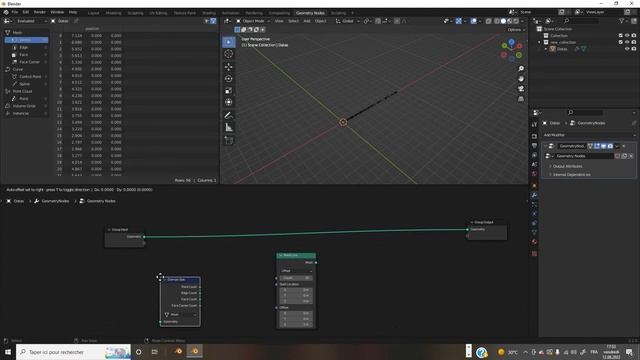Viewport: 640px width, 360px height.
Task: Toggle the camera view icon
Action: click(521, 89)
